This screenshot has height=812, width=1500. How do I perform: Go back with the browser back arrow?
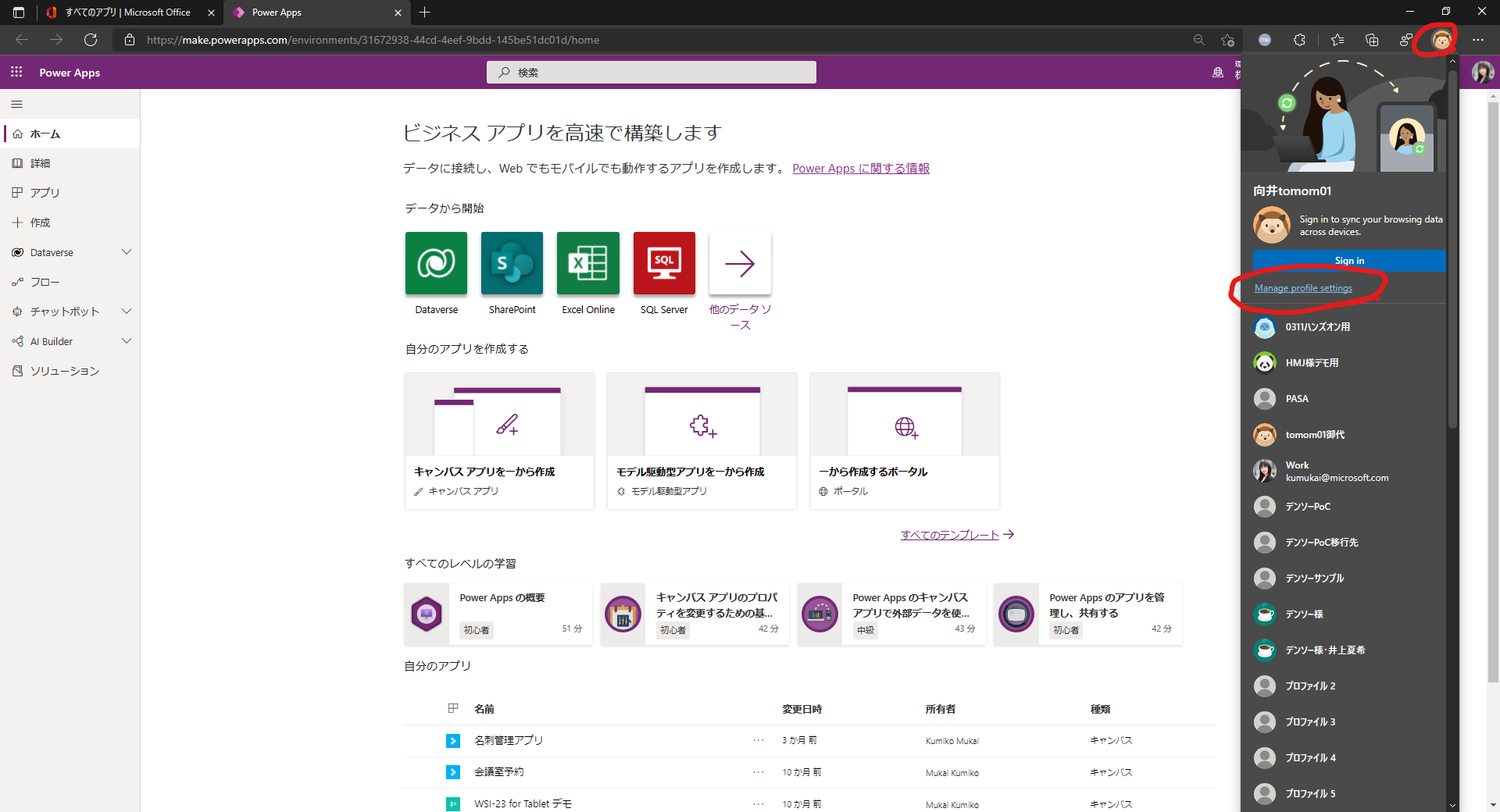click(22, 40)
